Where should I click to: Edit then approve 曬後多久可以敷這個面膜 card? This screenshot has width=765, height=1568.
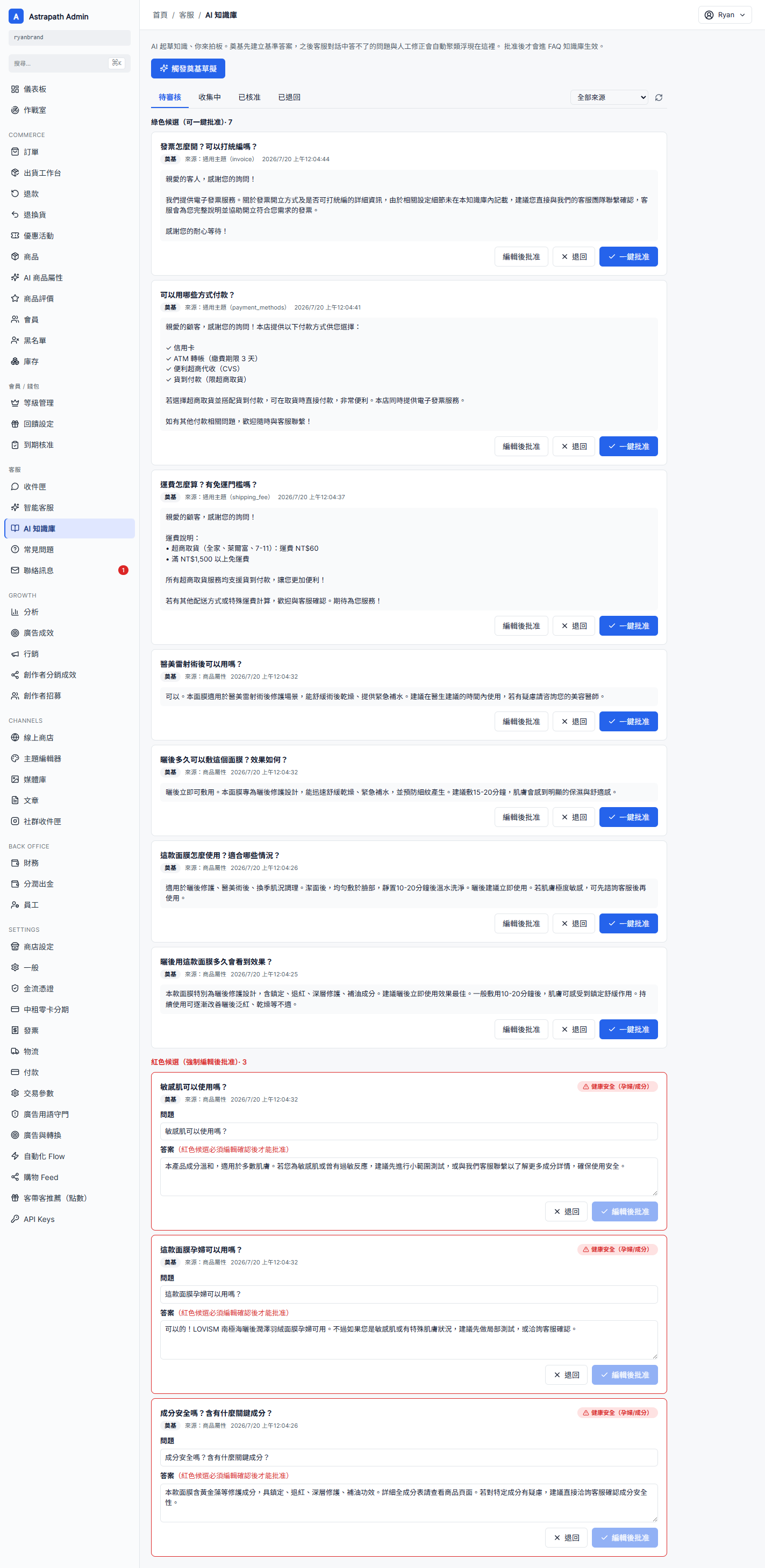pos(521,817)
